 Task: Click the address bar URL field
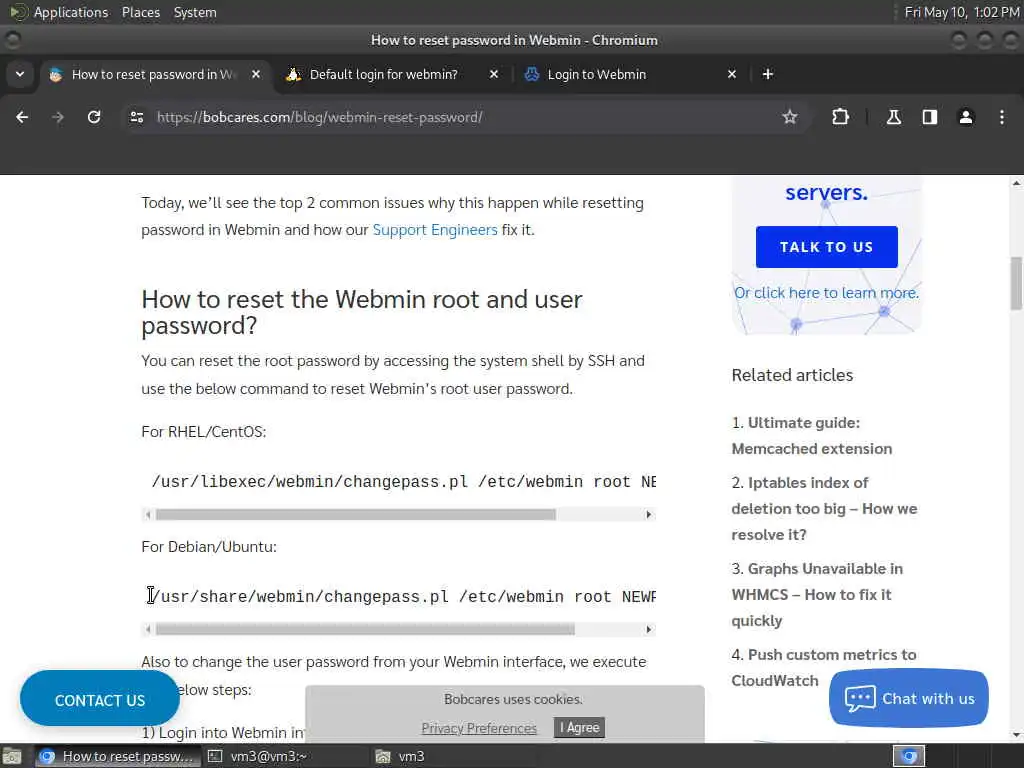[x=457, y=117]
